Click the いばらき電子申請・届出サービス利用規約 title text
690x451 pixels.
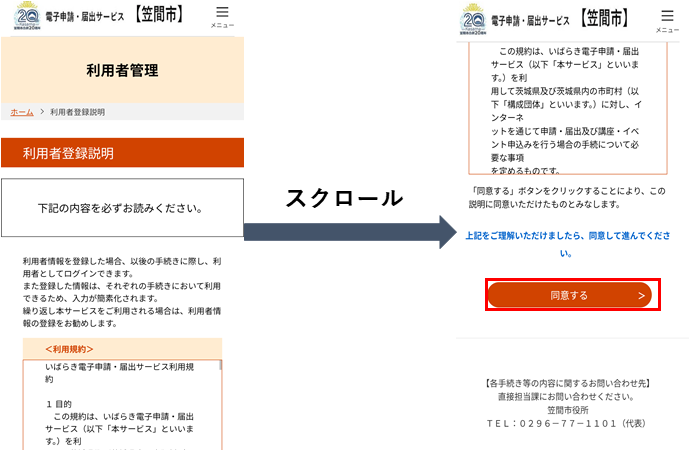coord(119,373)
